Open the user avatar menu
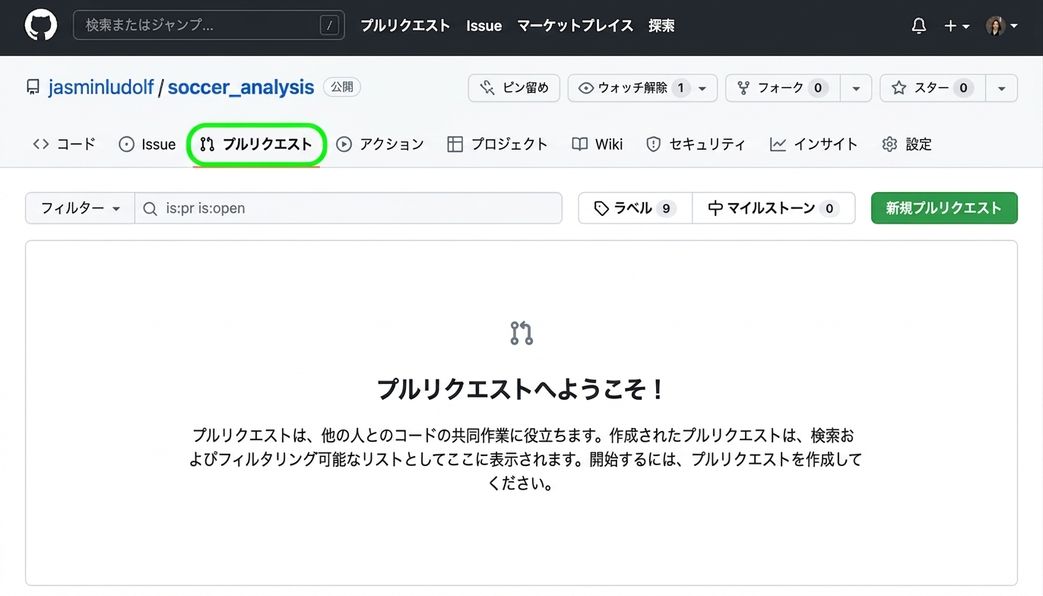Screen dimensions: 1043x596 pyautogui.click(x=1002, y=26)
